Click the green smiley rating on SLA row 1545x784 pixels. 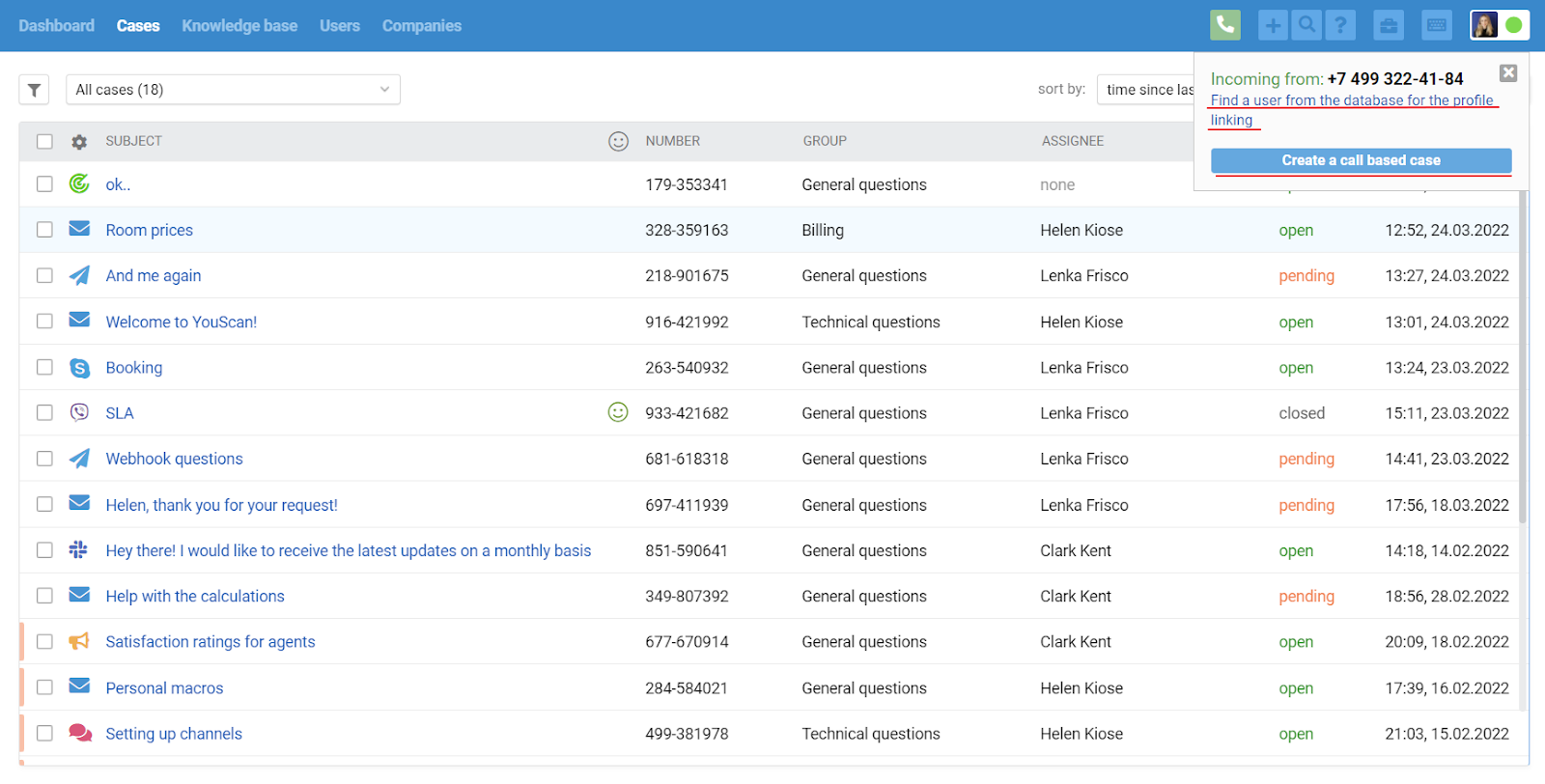pos(618,412)
